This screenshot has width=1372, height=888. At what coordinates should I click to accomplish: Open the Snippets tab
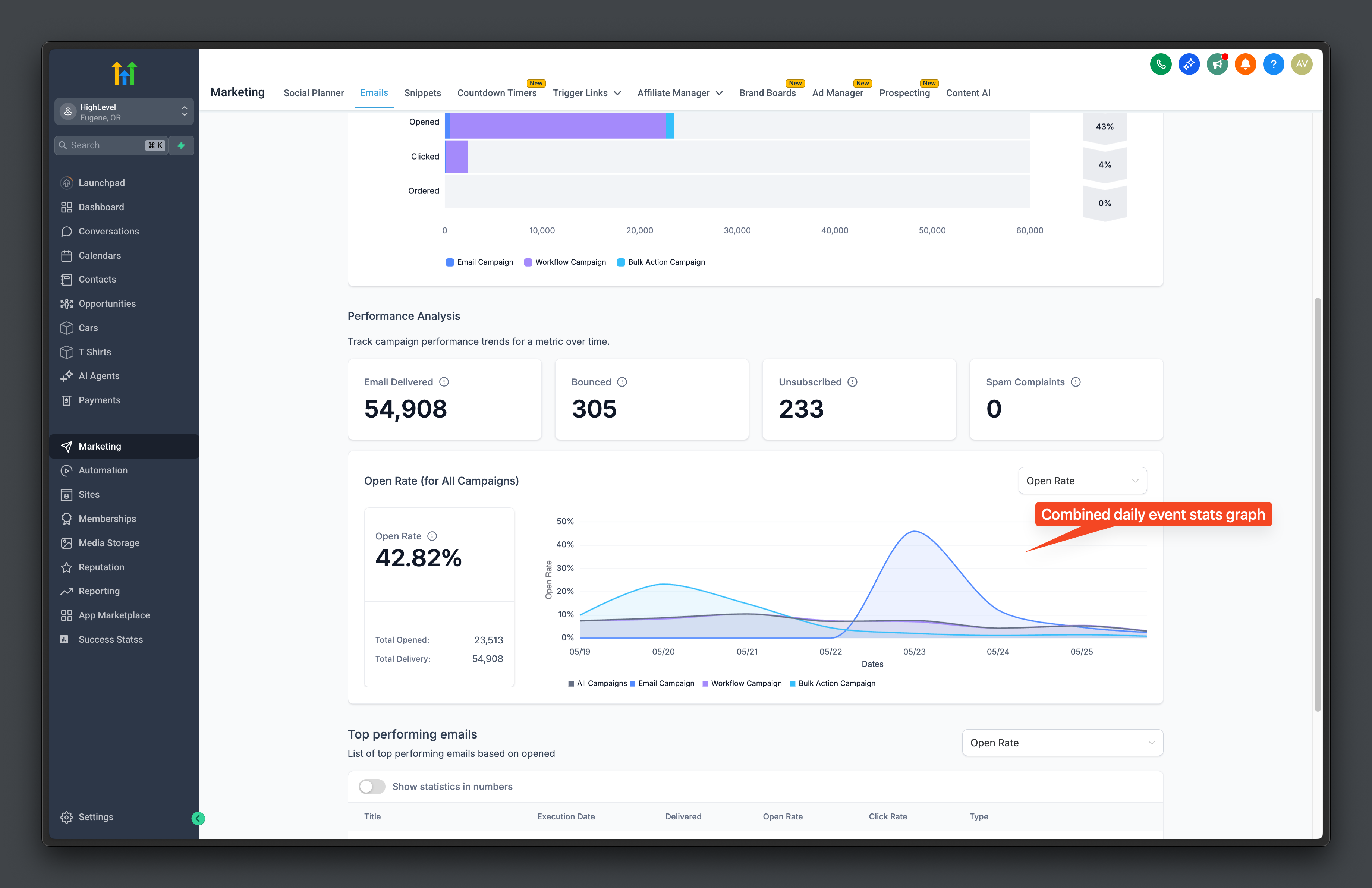coord(422,93)
